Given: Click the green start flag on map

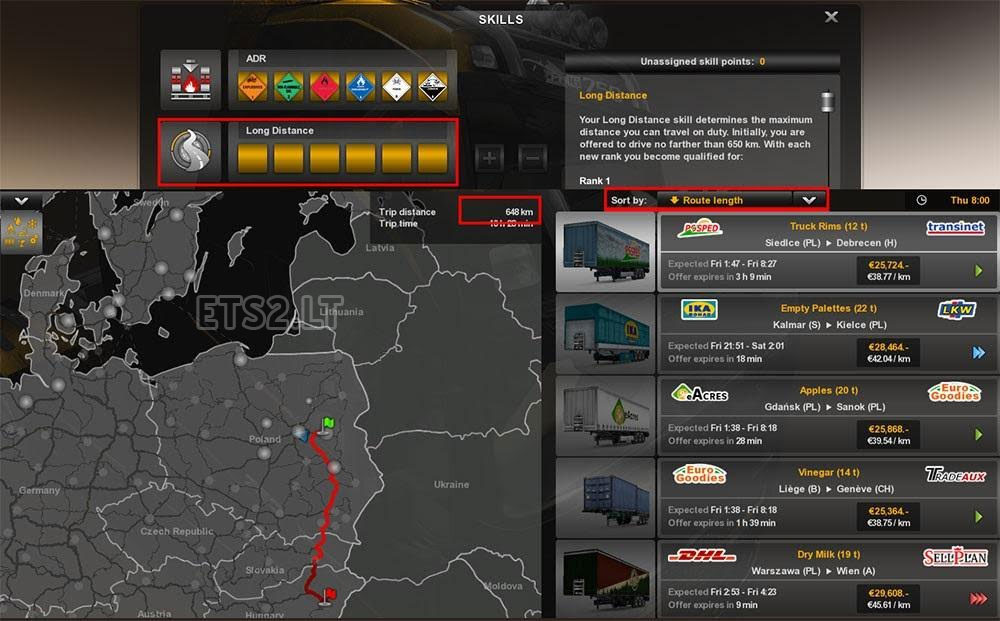Looking at the screenshot, I should pos(328,424).
